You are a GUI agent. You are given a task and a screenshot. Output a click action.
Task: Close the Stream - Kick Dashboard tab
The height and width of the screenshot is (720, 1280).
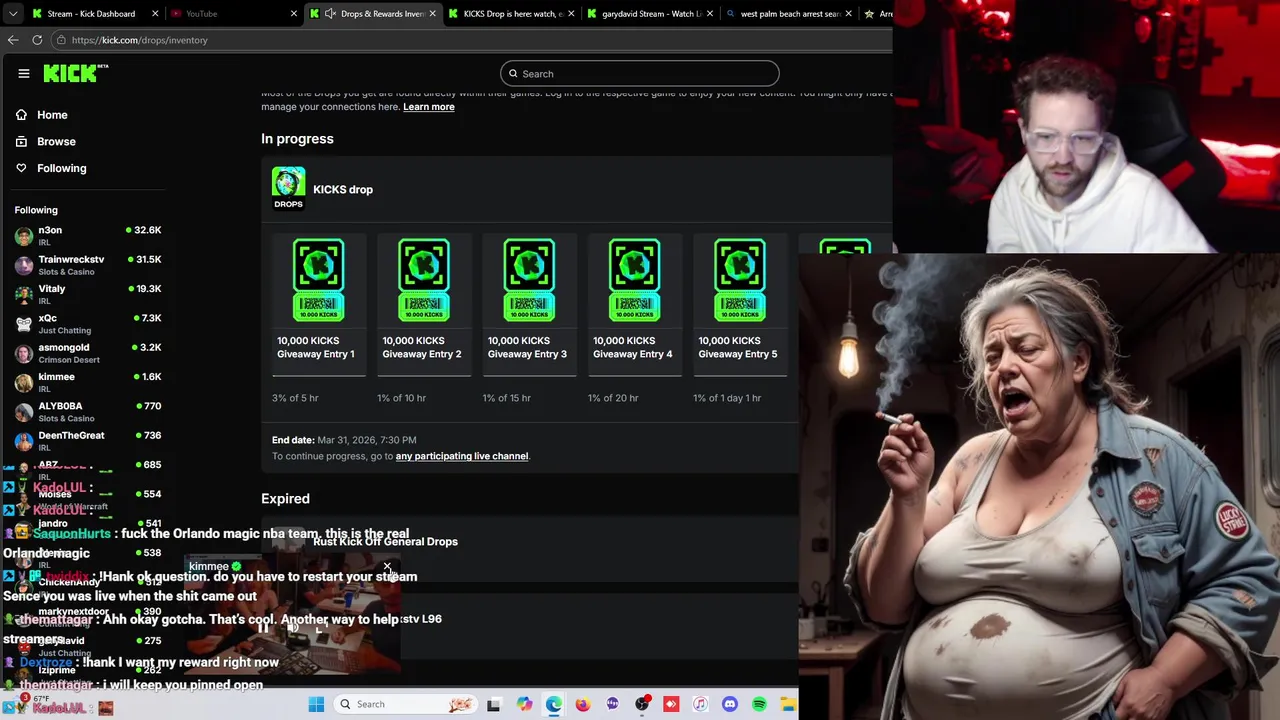(x=155, y=14)
